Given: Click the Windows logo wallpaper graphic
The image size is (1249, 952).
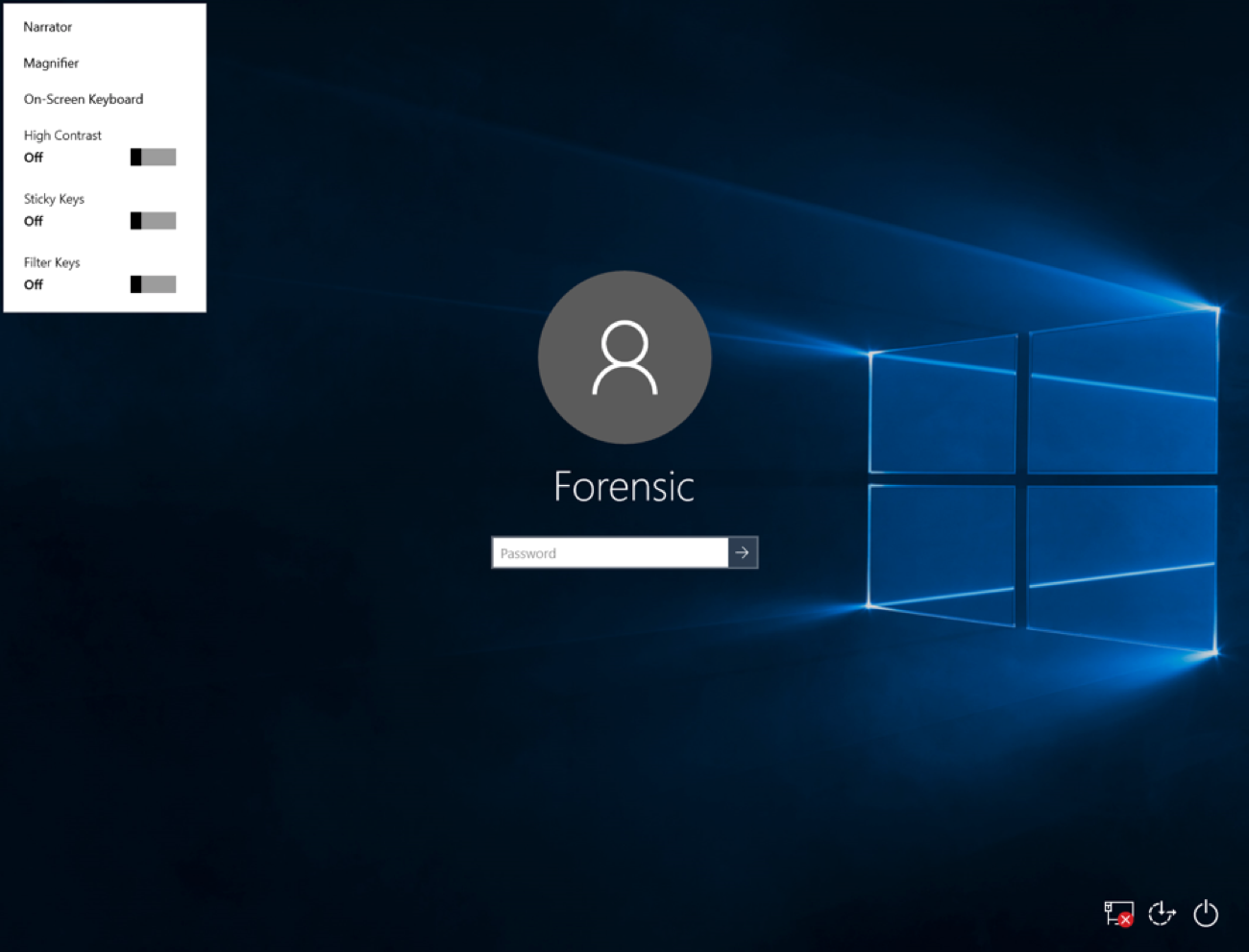Looking at the screenshot, I should pyautogui.click(x=1042, y=476).
